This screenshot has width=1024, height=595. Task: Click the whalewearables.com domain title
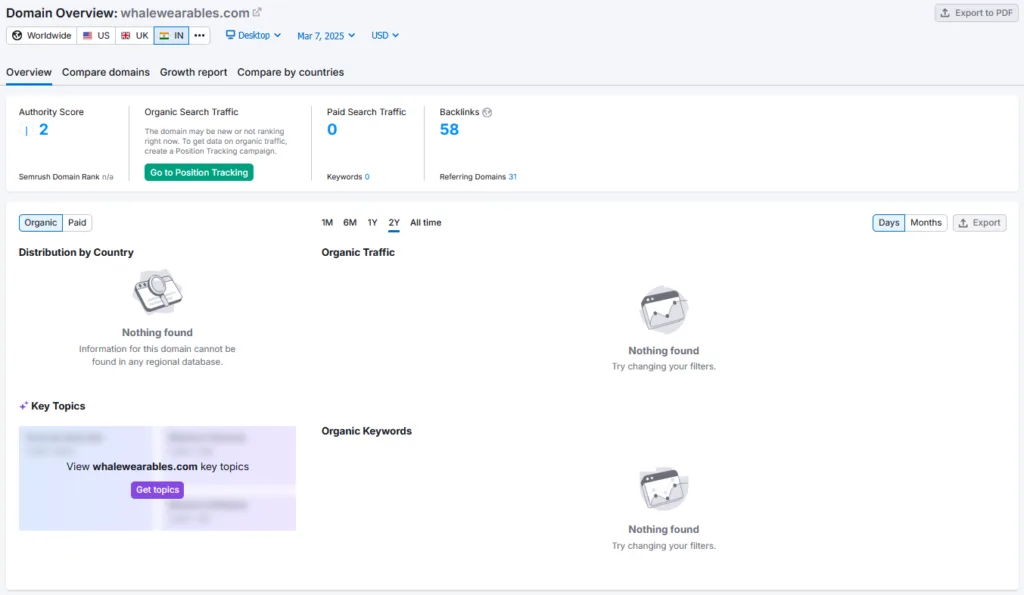click(185, 12)
